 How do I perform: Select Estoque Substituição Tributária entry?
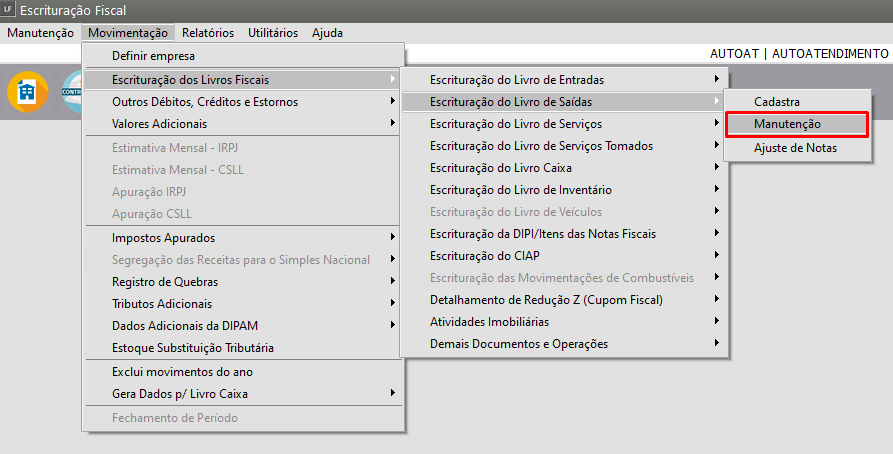[x=193, y=348]
